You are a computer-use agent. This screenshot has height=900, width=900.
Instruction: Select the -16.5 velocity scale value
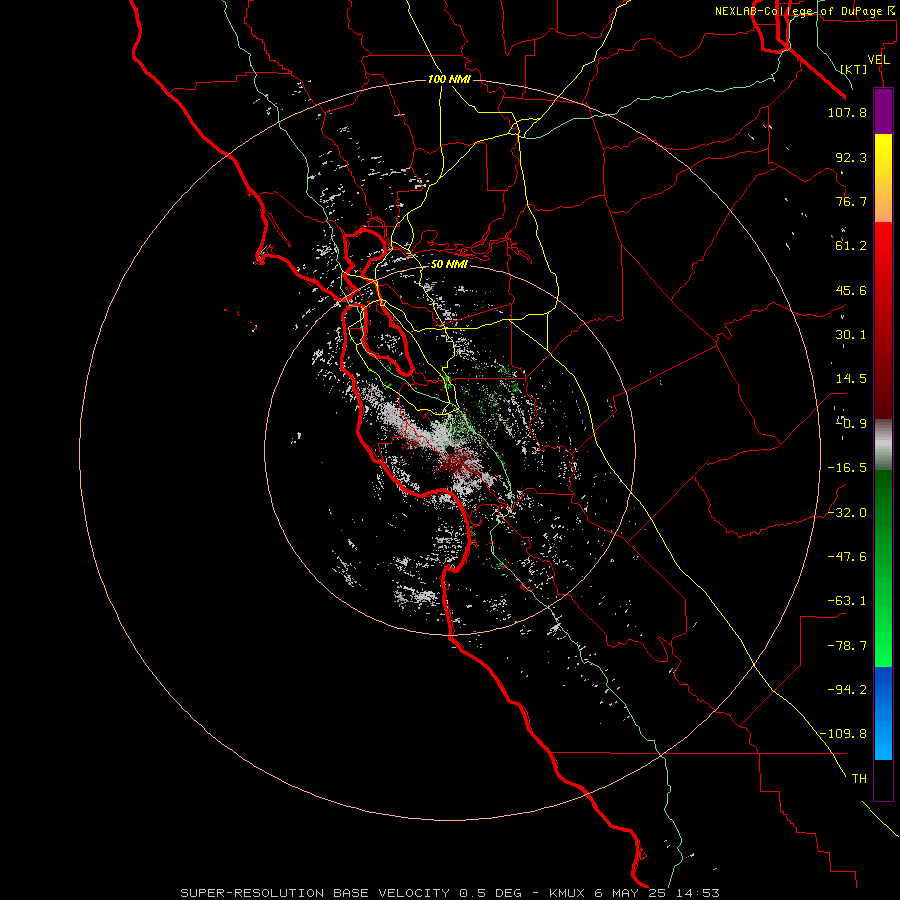[847, 468]
